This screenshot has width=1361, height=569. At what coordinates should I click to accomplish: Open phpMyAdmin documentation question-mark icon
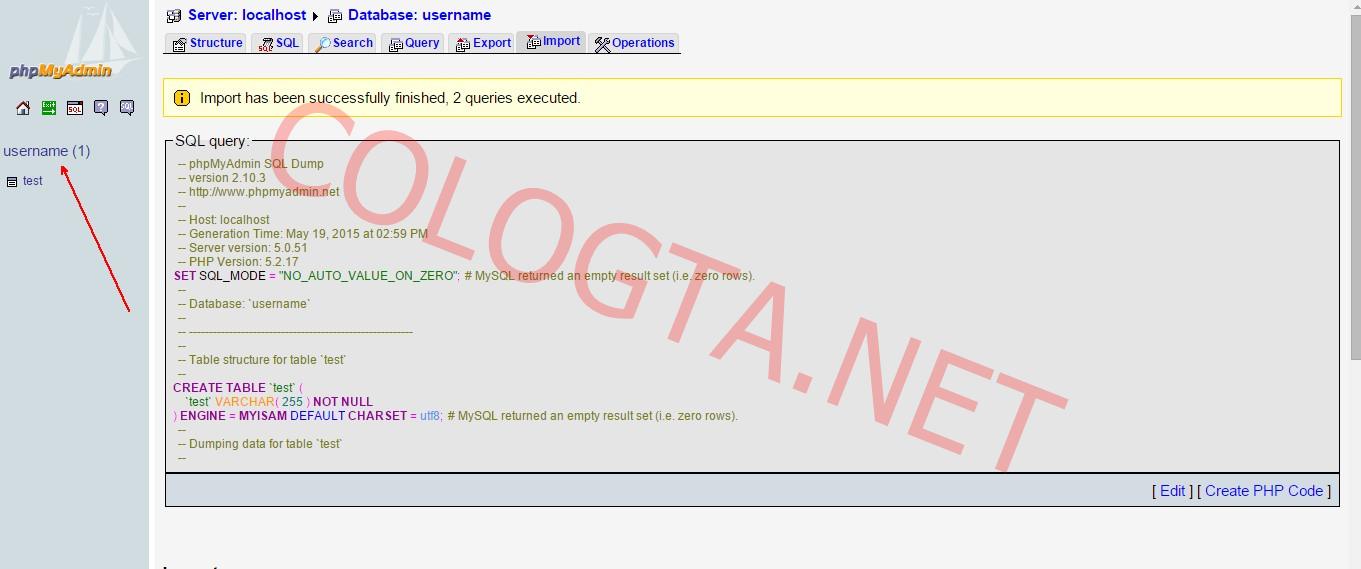click(x=101, y=108)
